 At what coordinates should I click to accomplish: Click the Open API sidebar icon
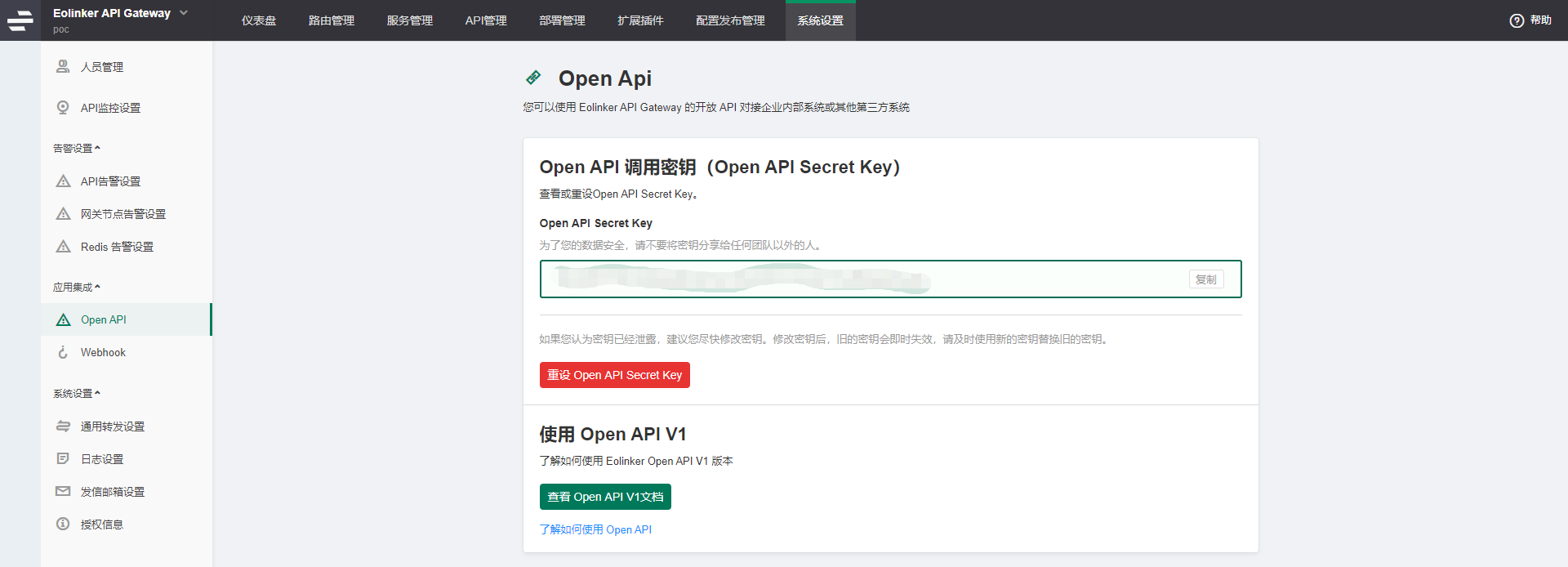tap(63, 319)
